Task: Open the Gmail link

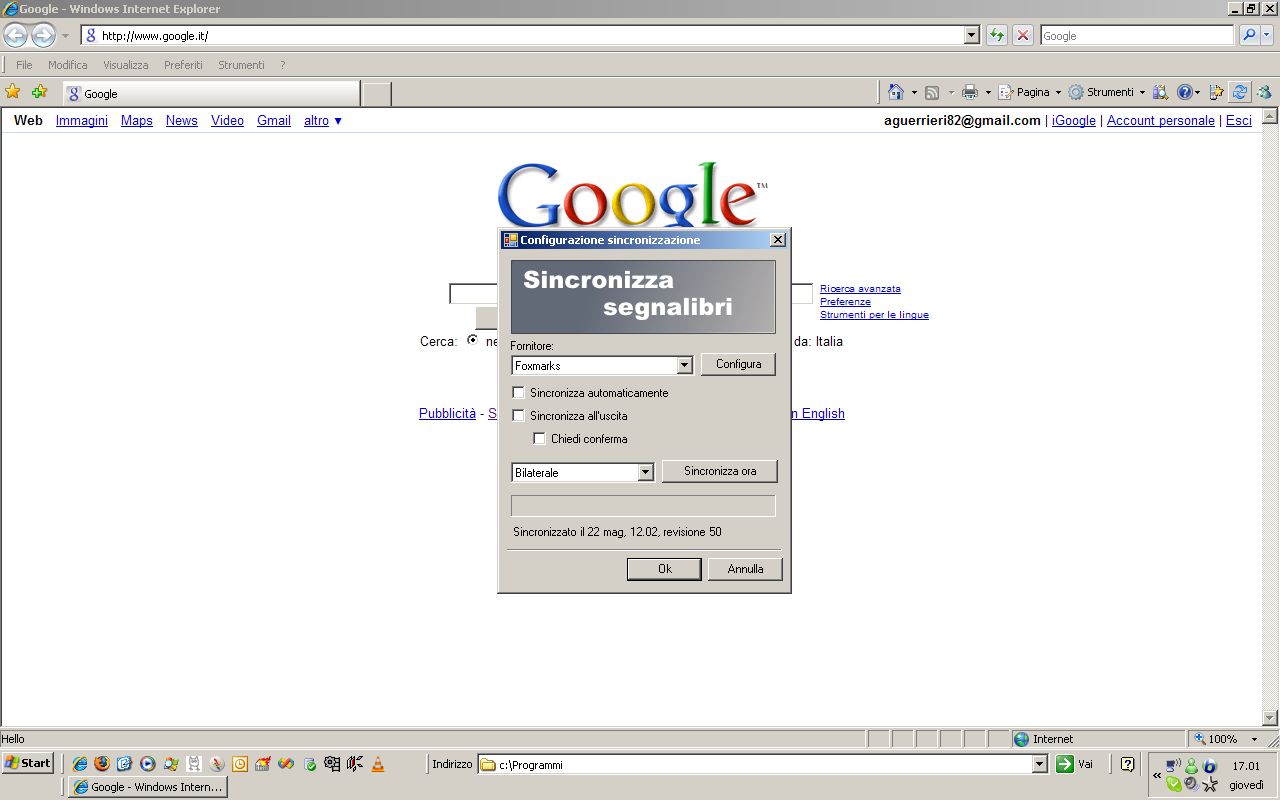Action: (x=274, y=120)
